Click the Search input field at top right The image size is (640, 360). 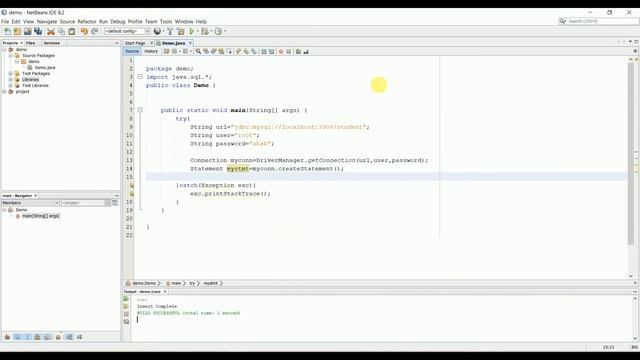tap(602, 21)
